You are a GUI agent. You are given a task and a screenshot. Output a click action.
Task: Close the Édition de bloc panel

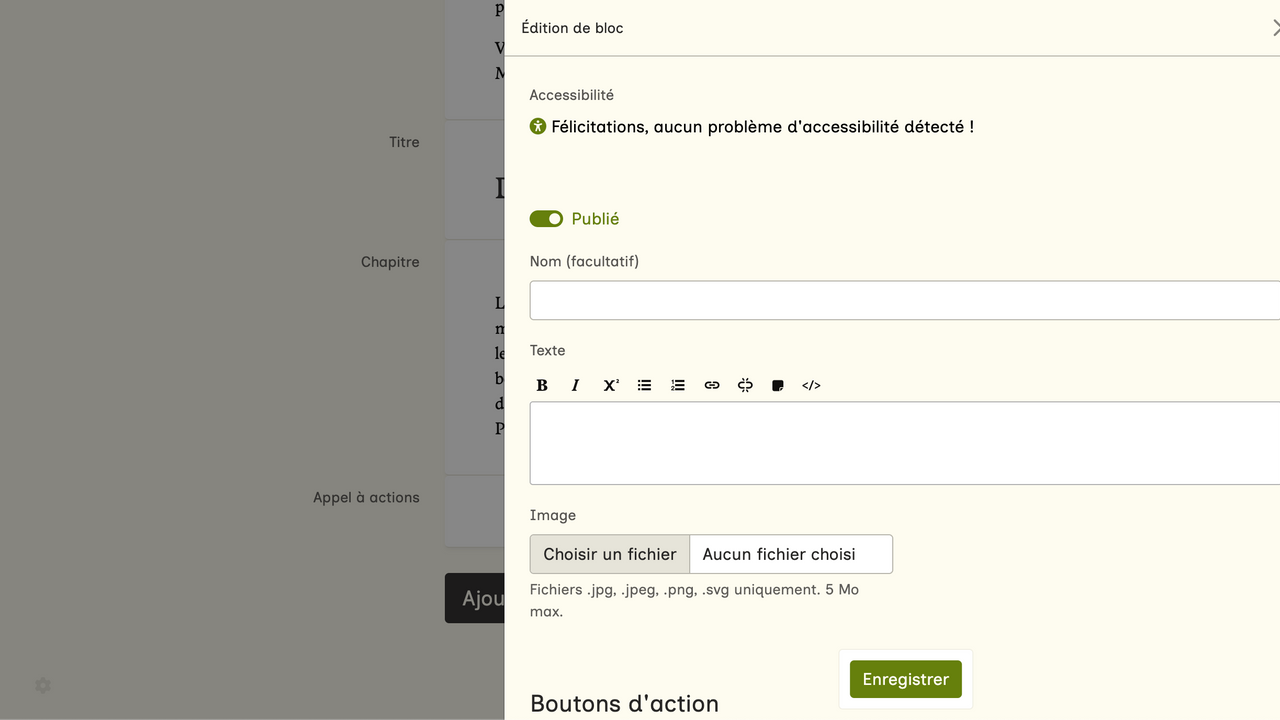click(1274, 28)
